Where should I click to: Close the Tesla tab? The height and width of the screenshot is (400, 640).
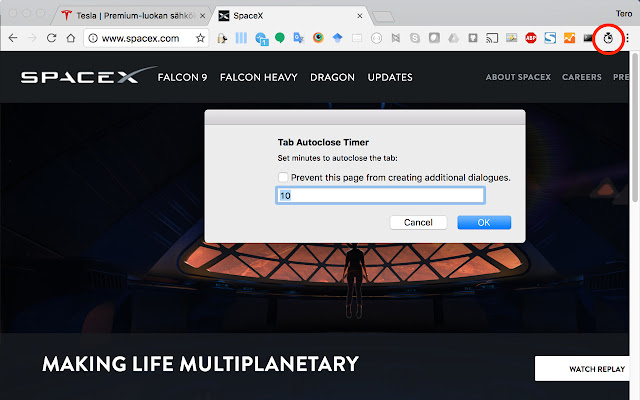point(202,16)
